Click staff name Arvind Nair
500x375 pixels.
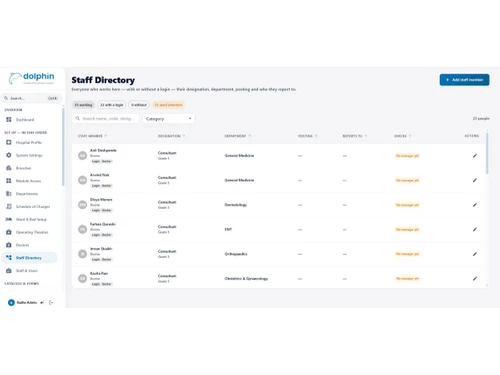click(x=99, y=175)
